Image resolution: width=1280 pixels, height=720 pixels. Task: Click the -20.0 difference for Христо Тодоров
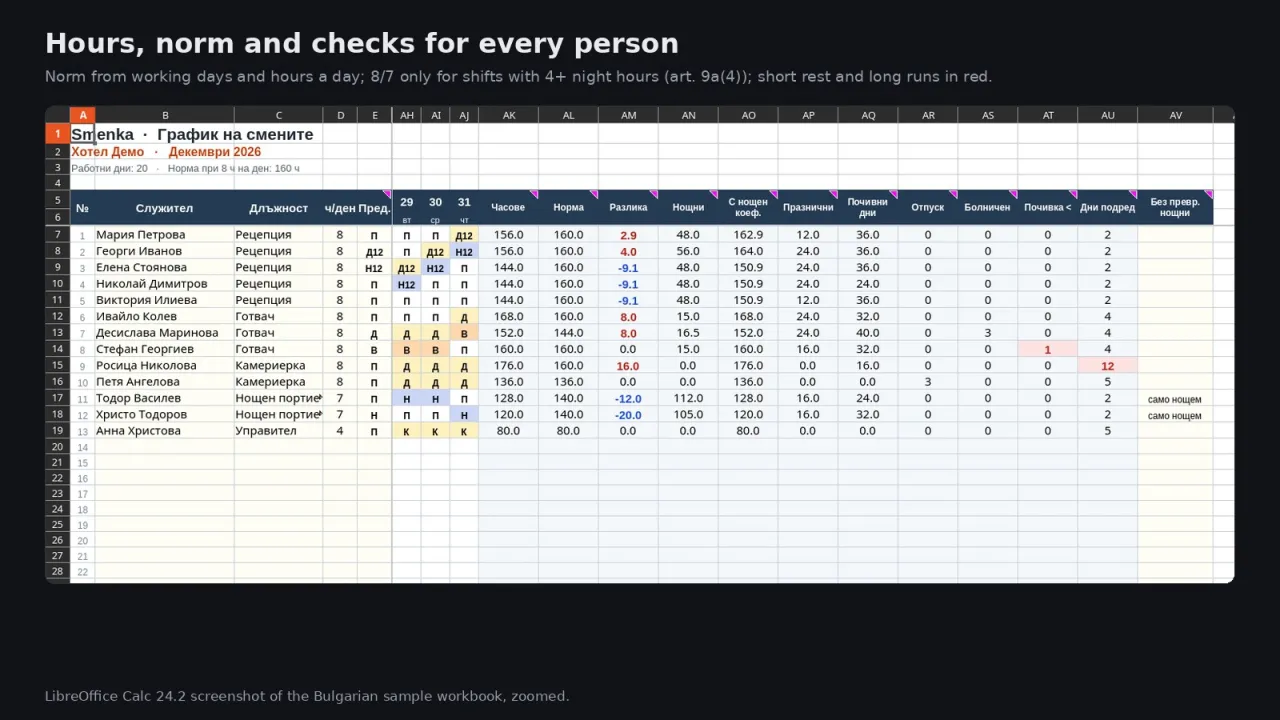click(628, 415)
